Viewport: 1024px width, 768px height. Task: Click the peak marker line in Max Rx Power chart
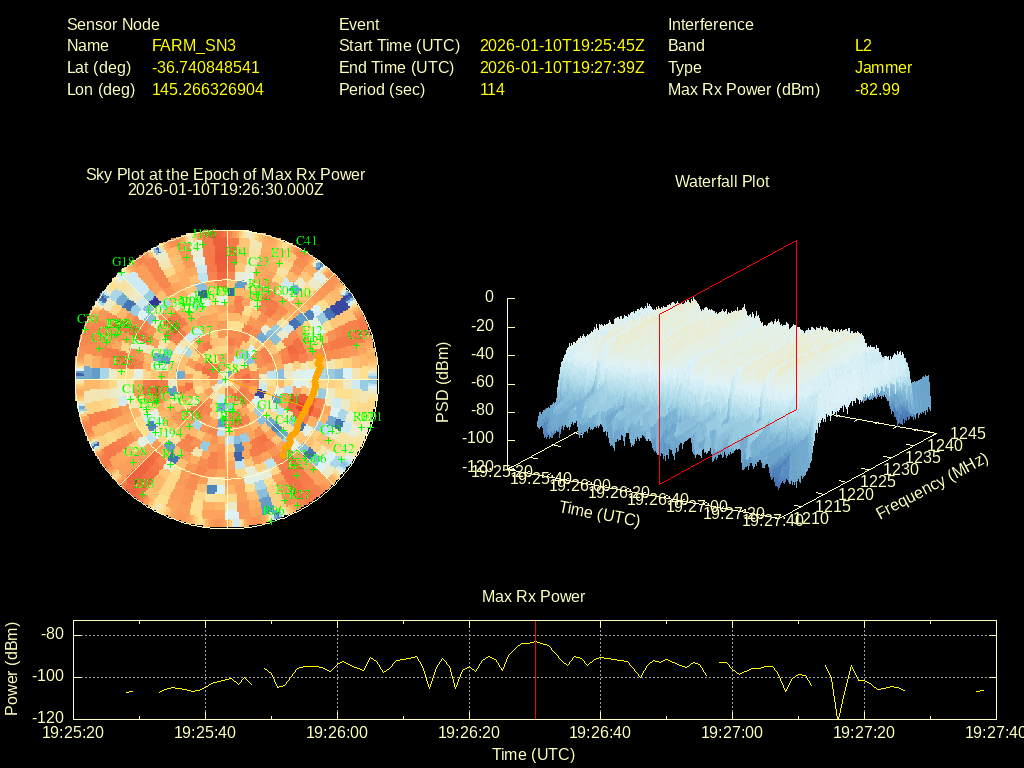(x=535, y=680)
